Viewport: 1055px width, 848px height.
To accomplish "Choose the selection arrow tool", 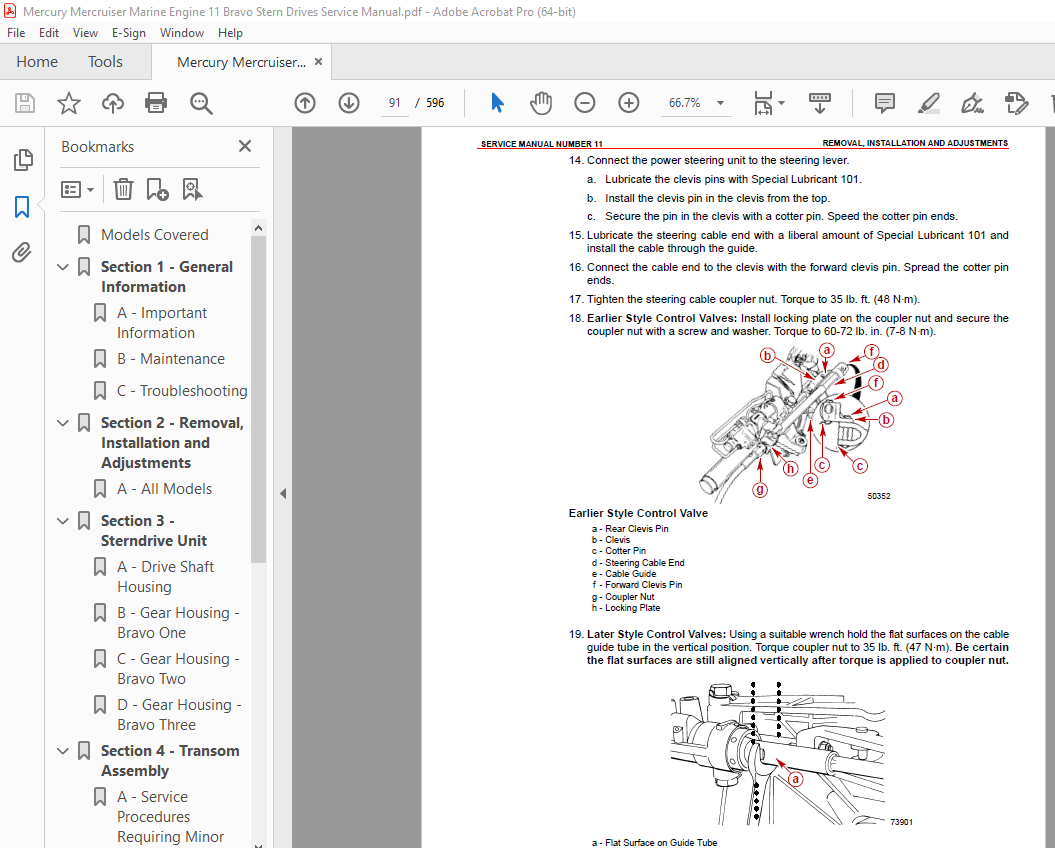I will [x=497, y=103].
